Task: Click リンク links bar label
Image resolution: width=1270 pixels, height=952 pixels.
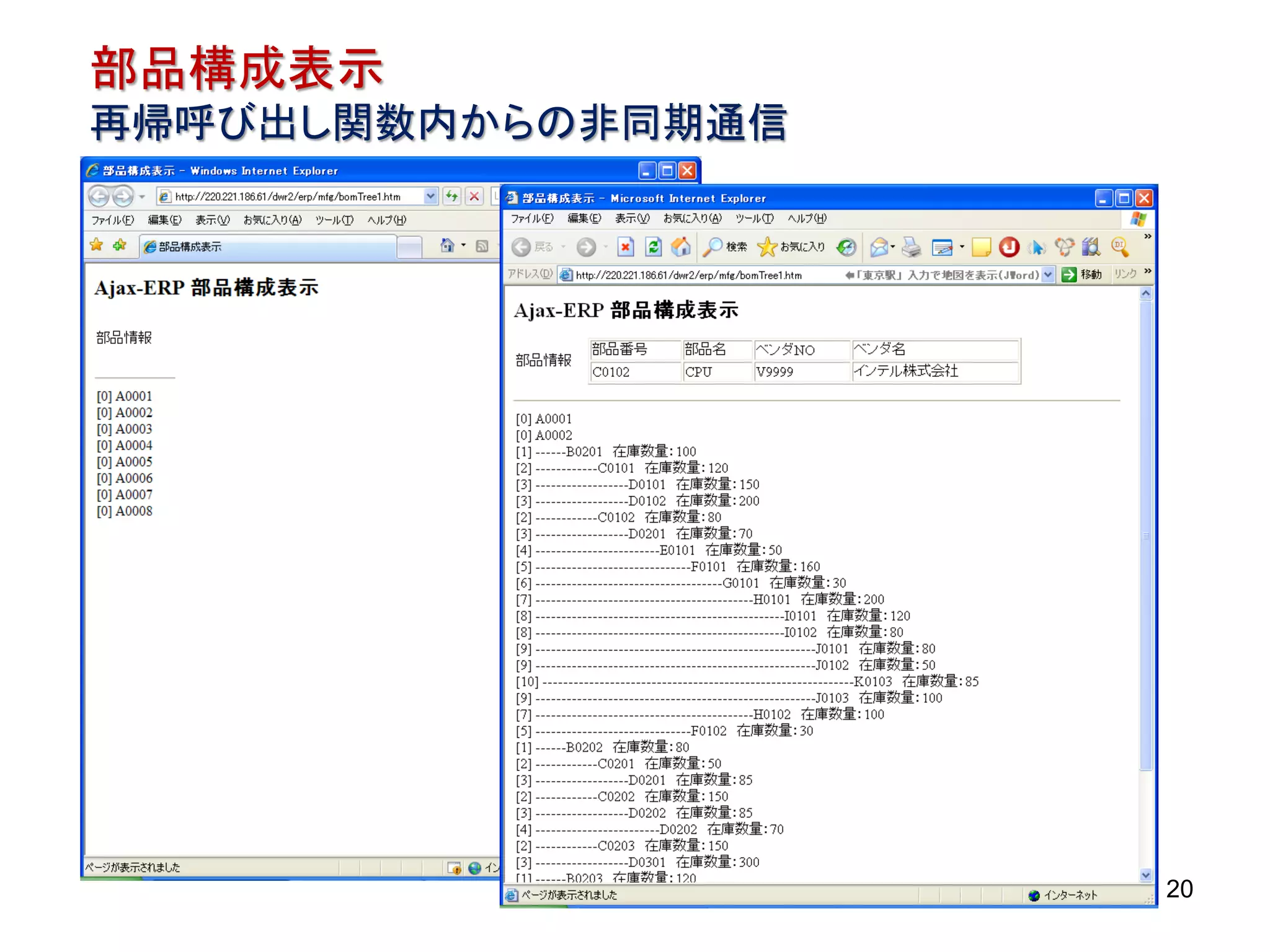Action: (1126, 274)
